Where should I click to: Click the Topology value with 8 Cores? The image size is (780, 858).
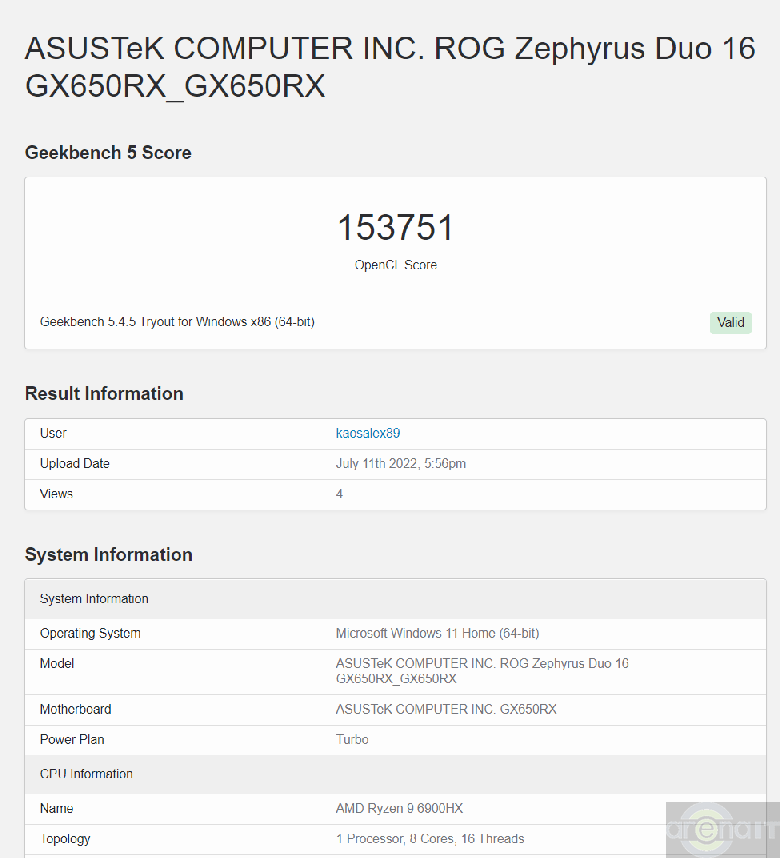click(430, 839)
